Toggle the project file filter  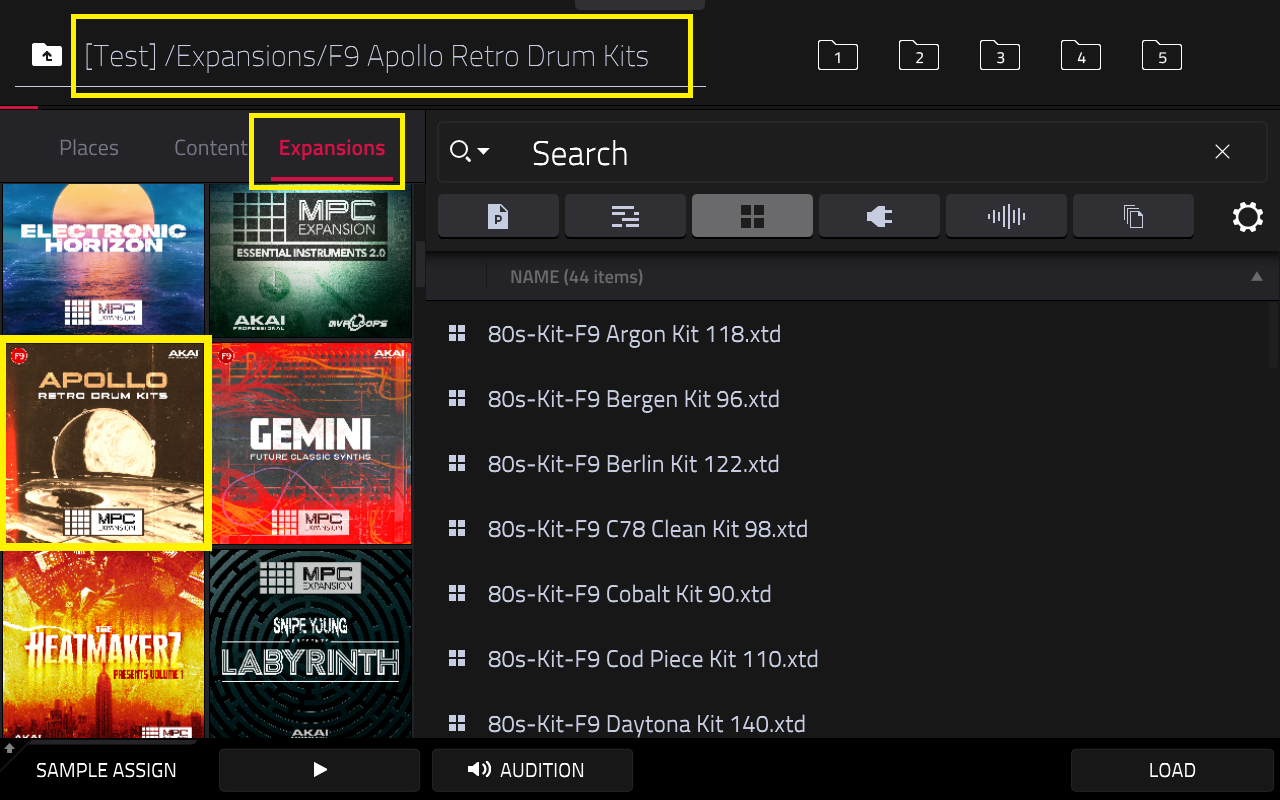(x=498, y=216)
